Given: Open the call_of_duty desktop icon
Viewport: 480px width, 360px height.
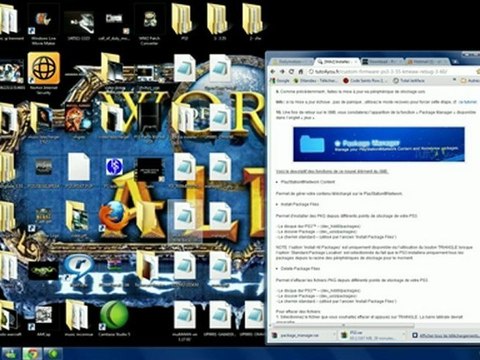Looking at the screenshot, I should 114,26.
